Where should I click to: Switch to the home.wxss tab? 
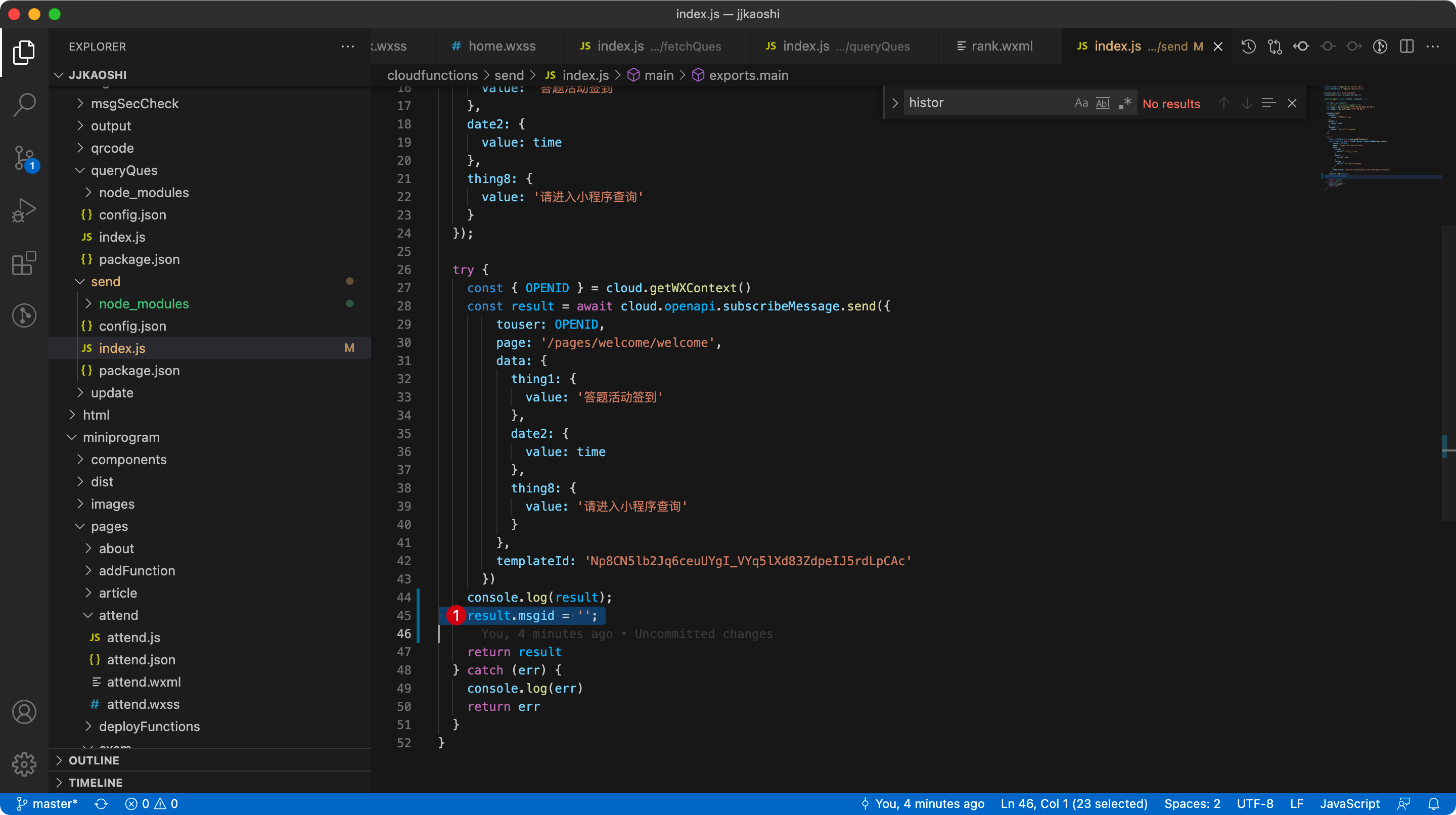coord(501,47)
